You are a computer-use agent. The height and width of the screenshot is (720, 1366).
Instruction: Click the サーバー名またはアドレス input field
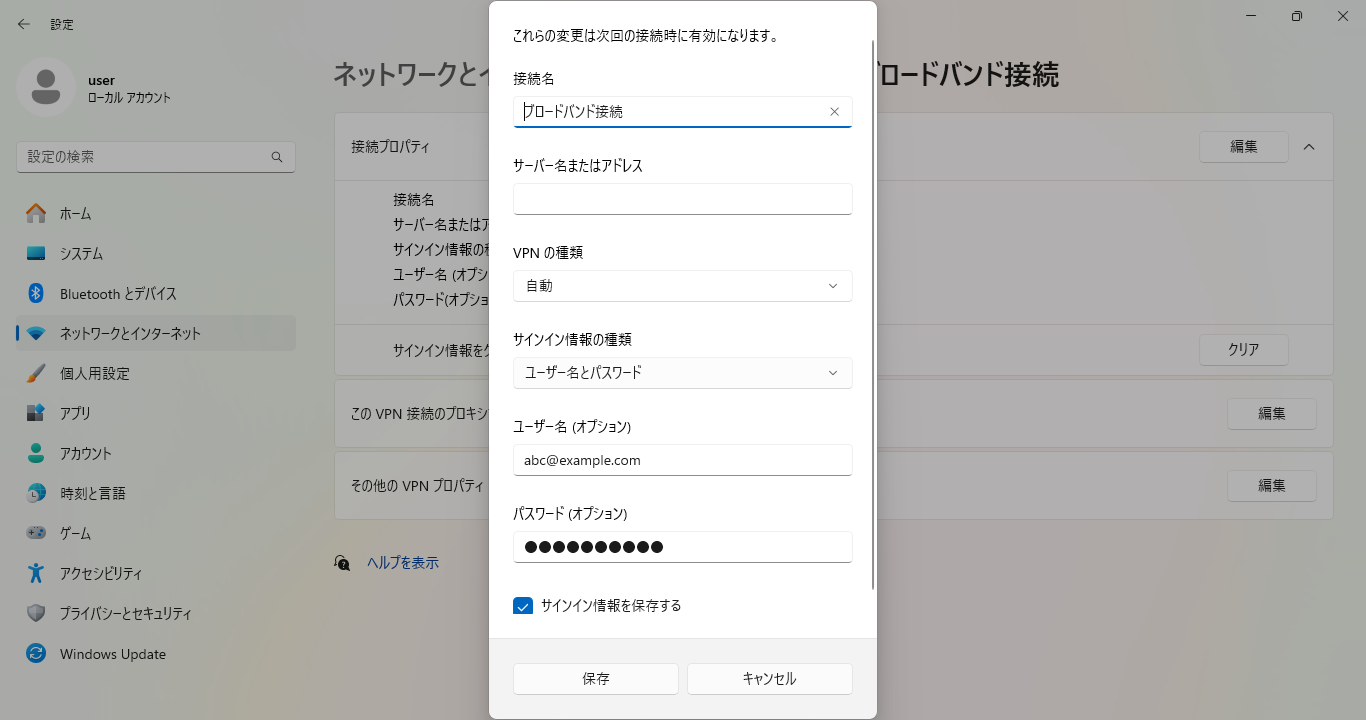click(682, 199)
